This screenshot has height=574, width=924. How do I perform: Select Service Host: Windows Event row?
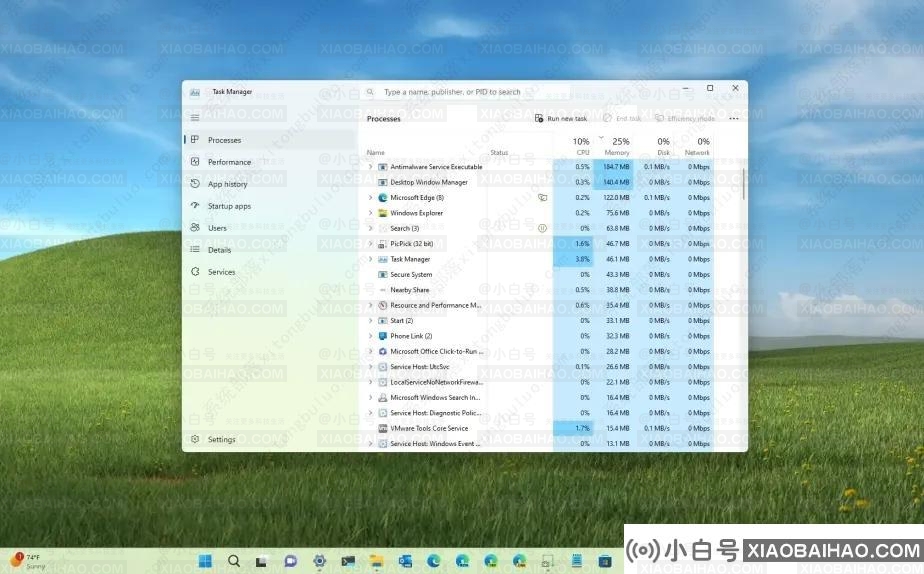[x=539, y=443]
